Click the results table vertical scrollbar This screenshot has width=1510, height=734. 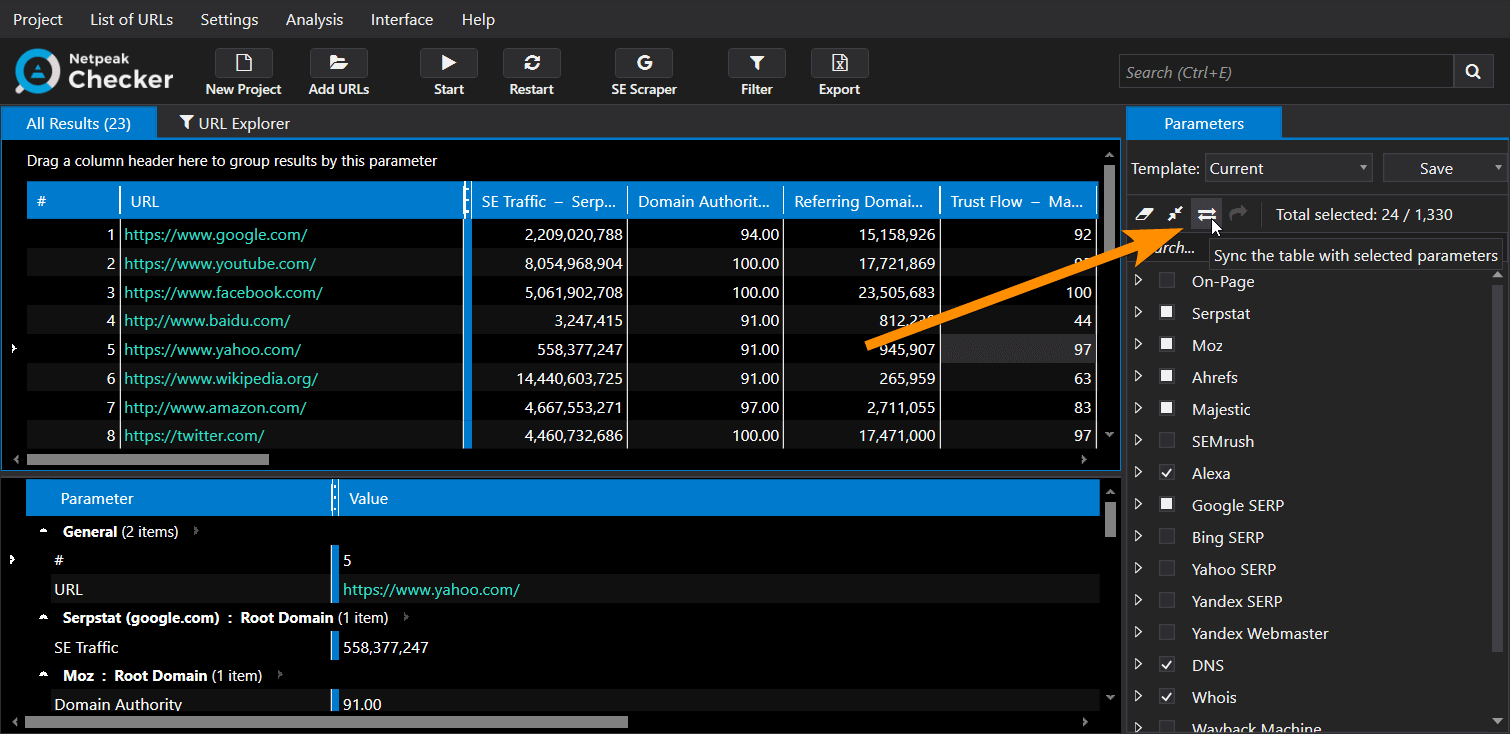(1108, 210)
